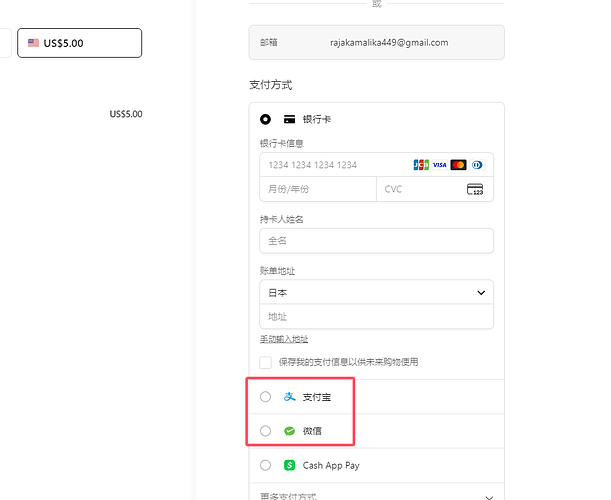Click the WeChat logo icon

pos(290,431)
